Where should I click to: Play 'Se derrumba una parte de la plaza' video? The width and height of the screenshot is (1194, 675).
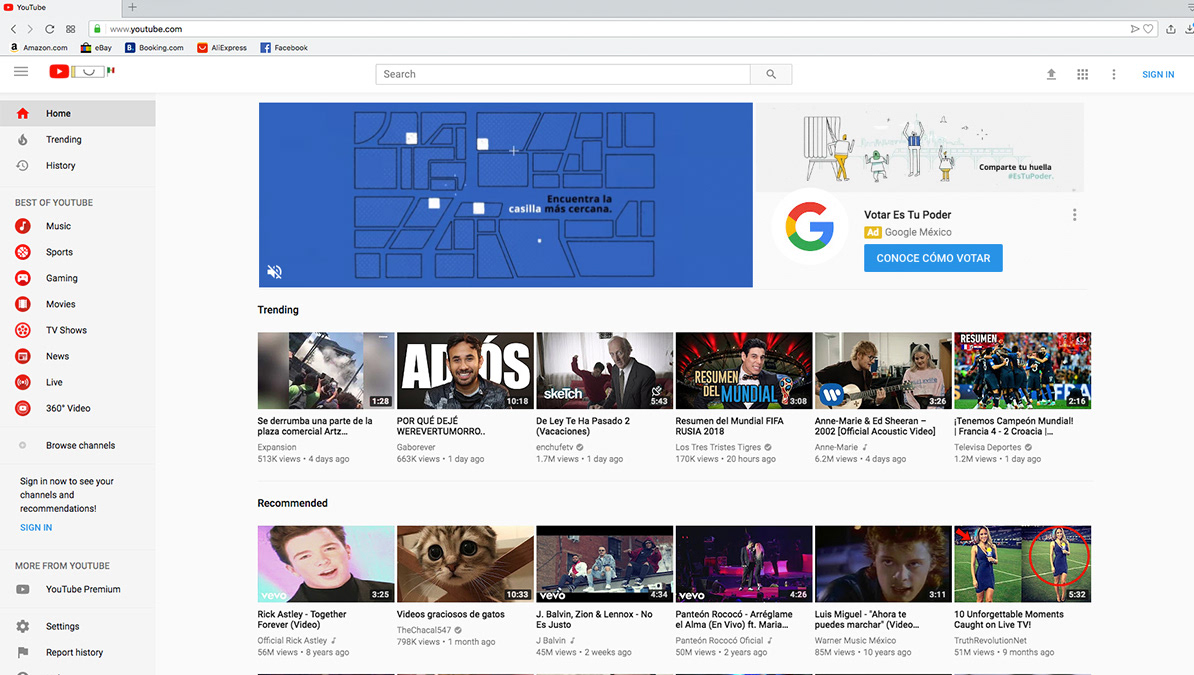(x=326, y=370)
